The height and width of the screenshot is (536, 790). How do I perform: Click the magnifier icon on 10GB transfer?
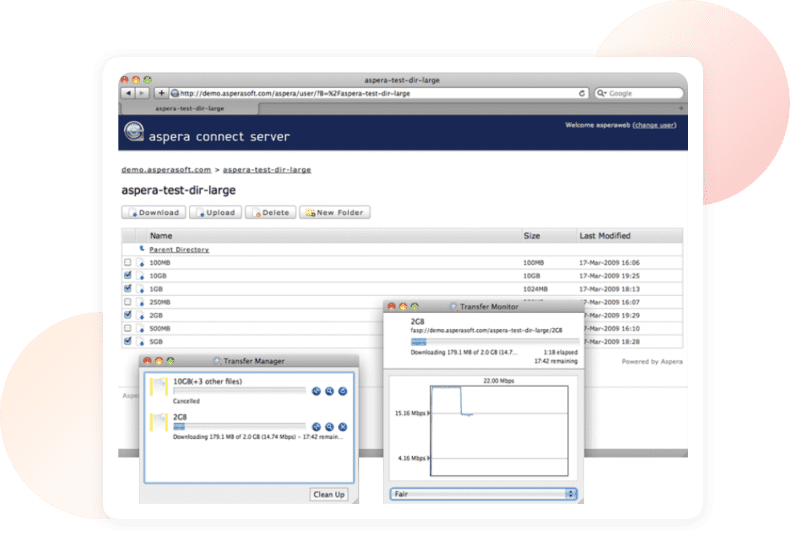pyautogui.click(x=329, y=391)
